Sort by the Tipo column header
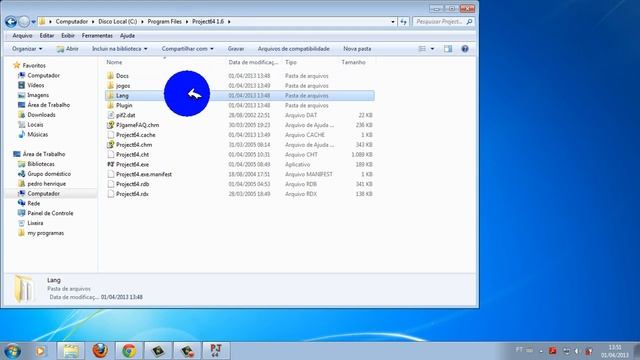 click(291, 62)
